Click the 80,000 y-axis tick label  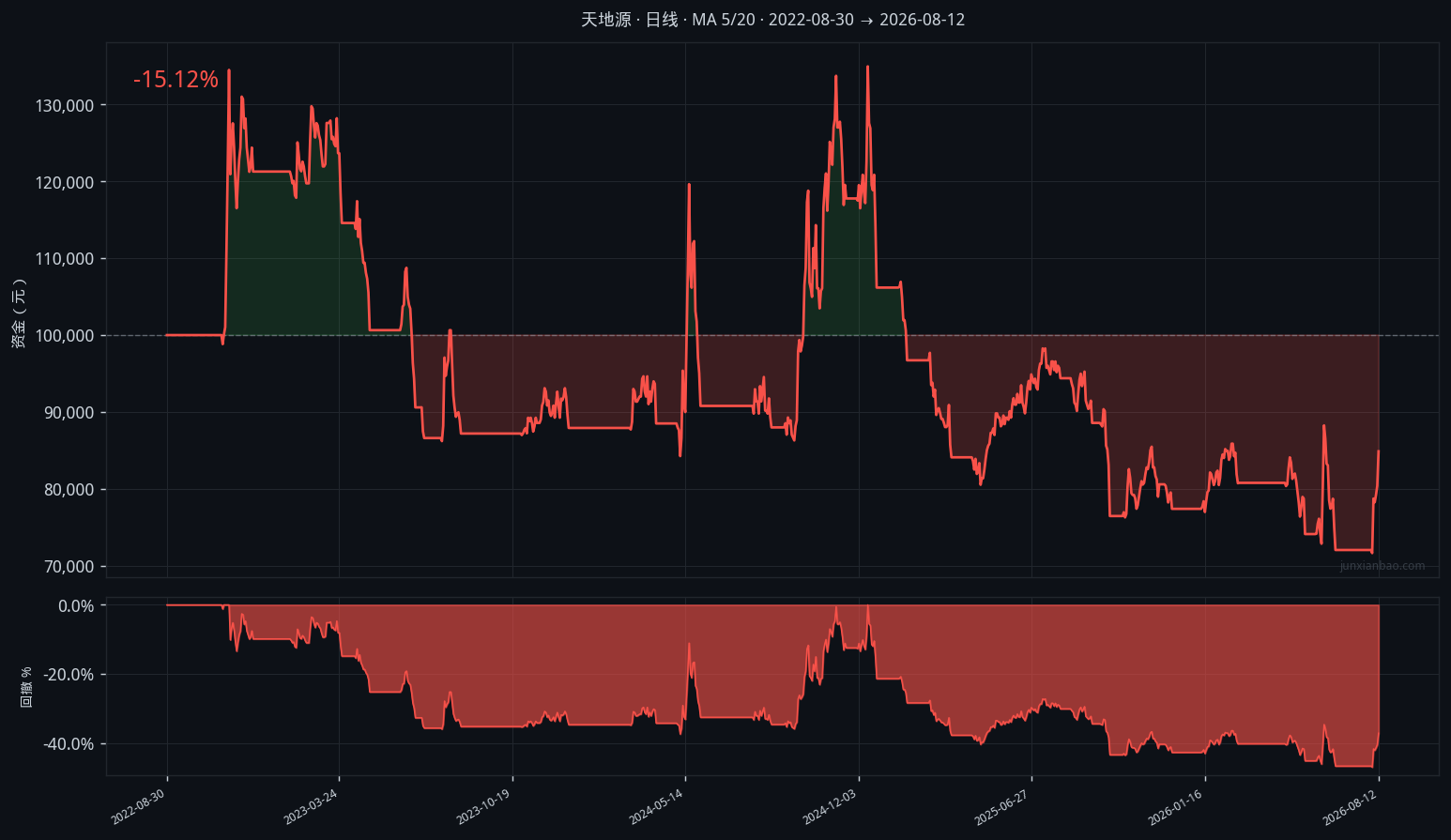(x=69, y=490)
